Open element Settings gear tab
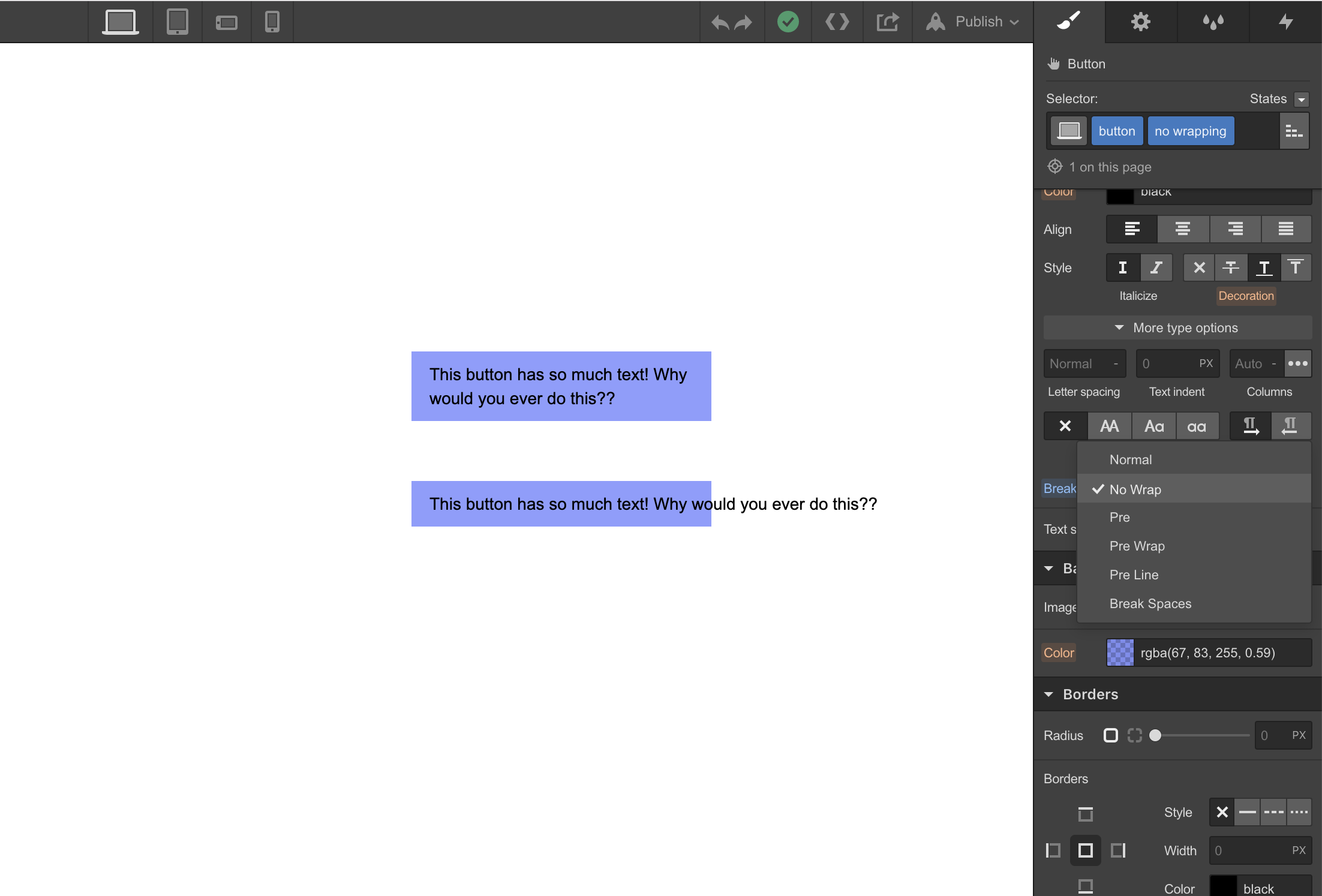This screenshot has height=896, width=1322. (1140, 22)
